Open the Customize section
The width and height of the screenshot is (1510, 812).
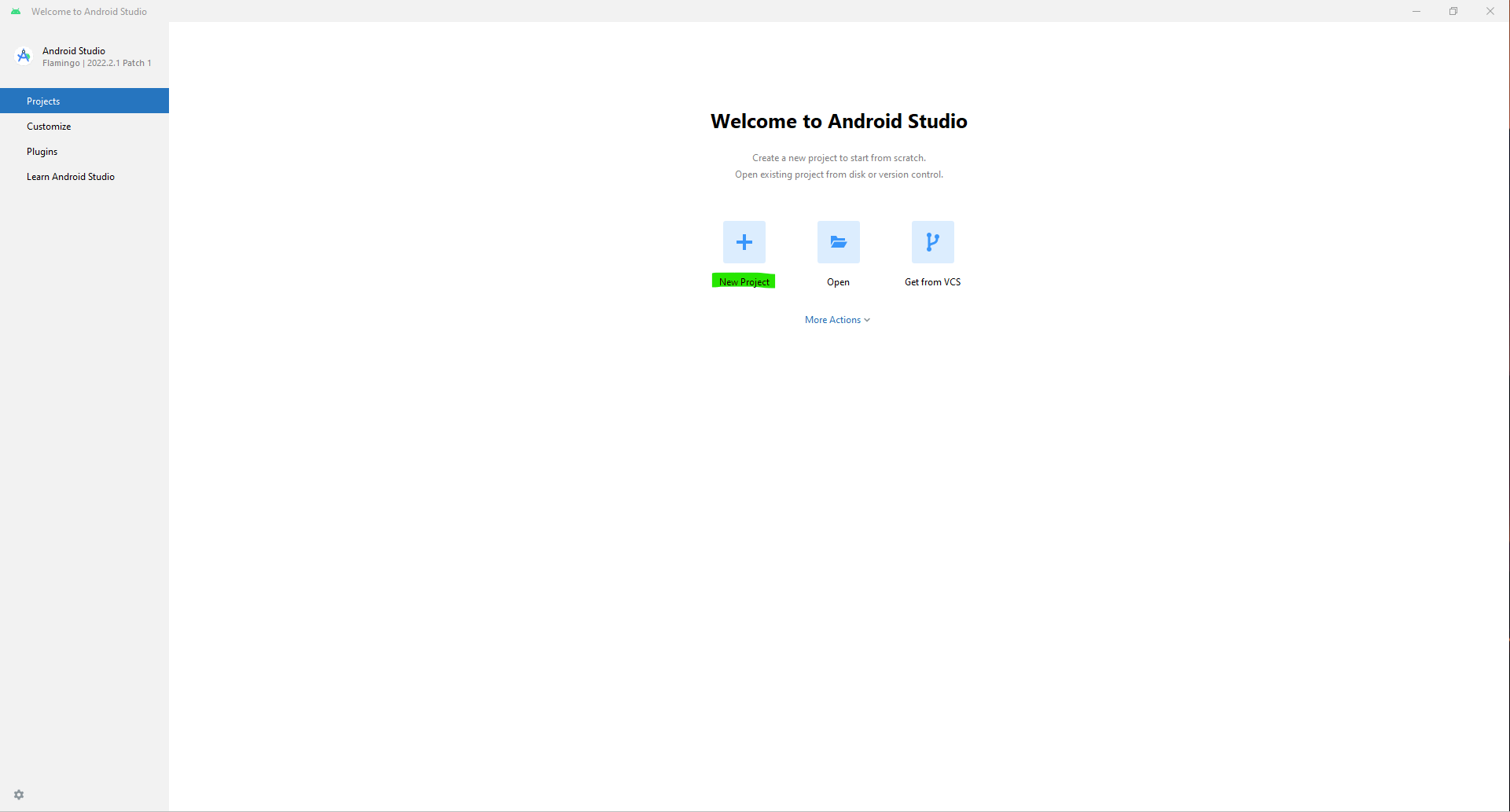(49, 126)
